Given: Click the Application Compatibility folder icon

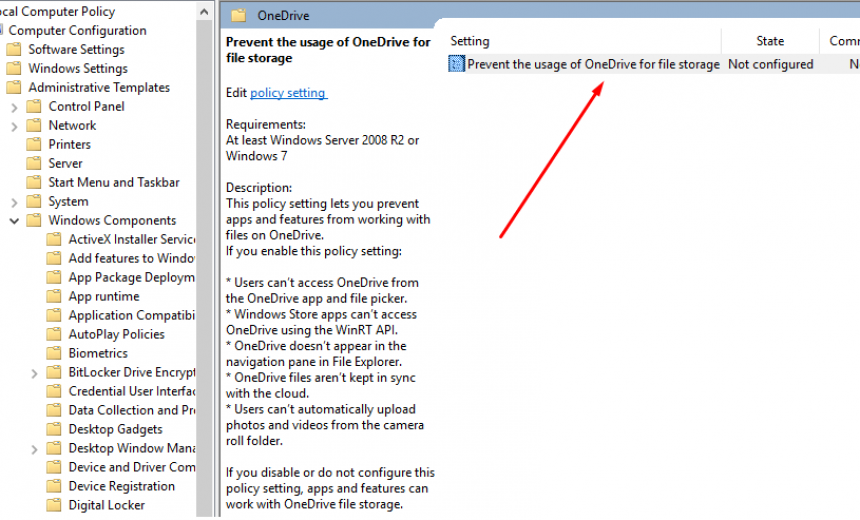Looking at the screenshot, I should (54, 315).
